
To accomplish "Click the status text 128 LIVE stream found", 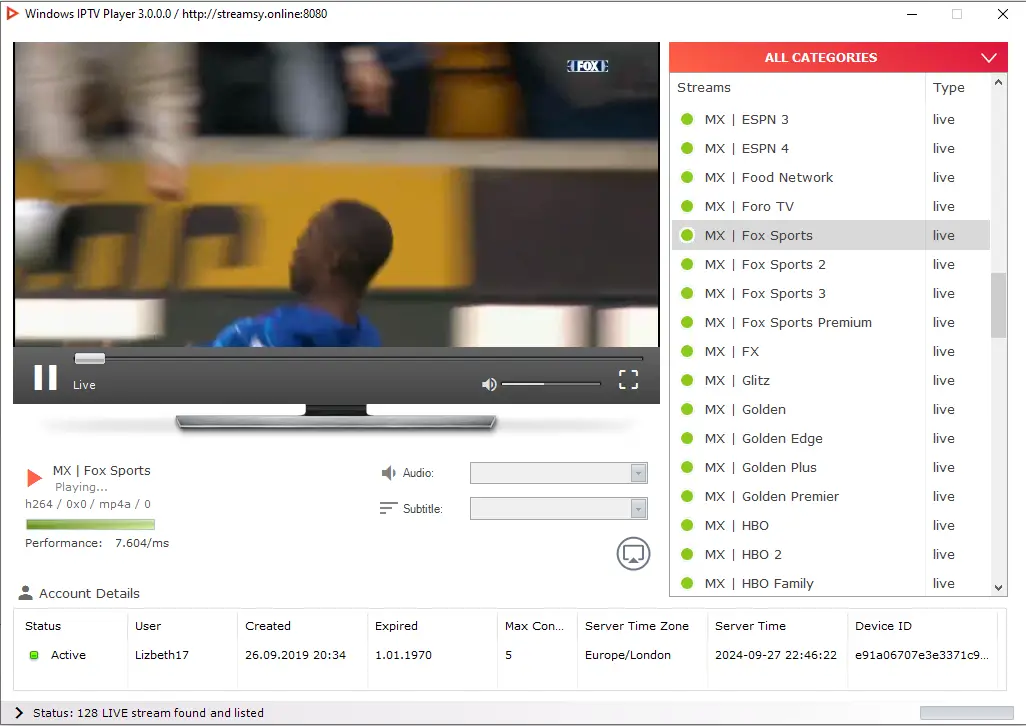I will (149, 713).
